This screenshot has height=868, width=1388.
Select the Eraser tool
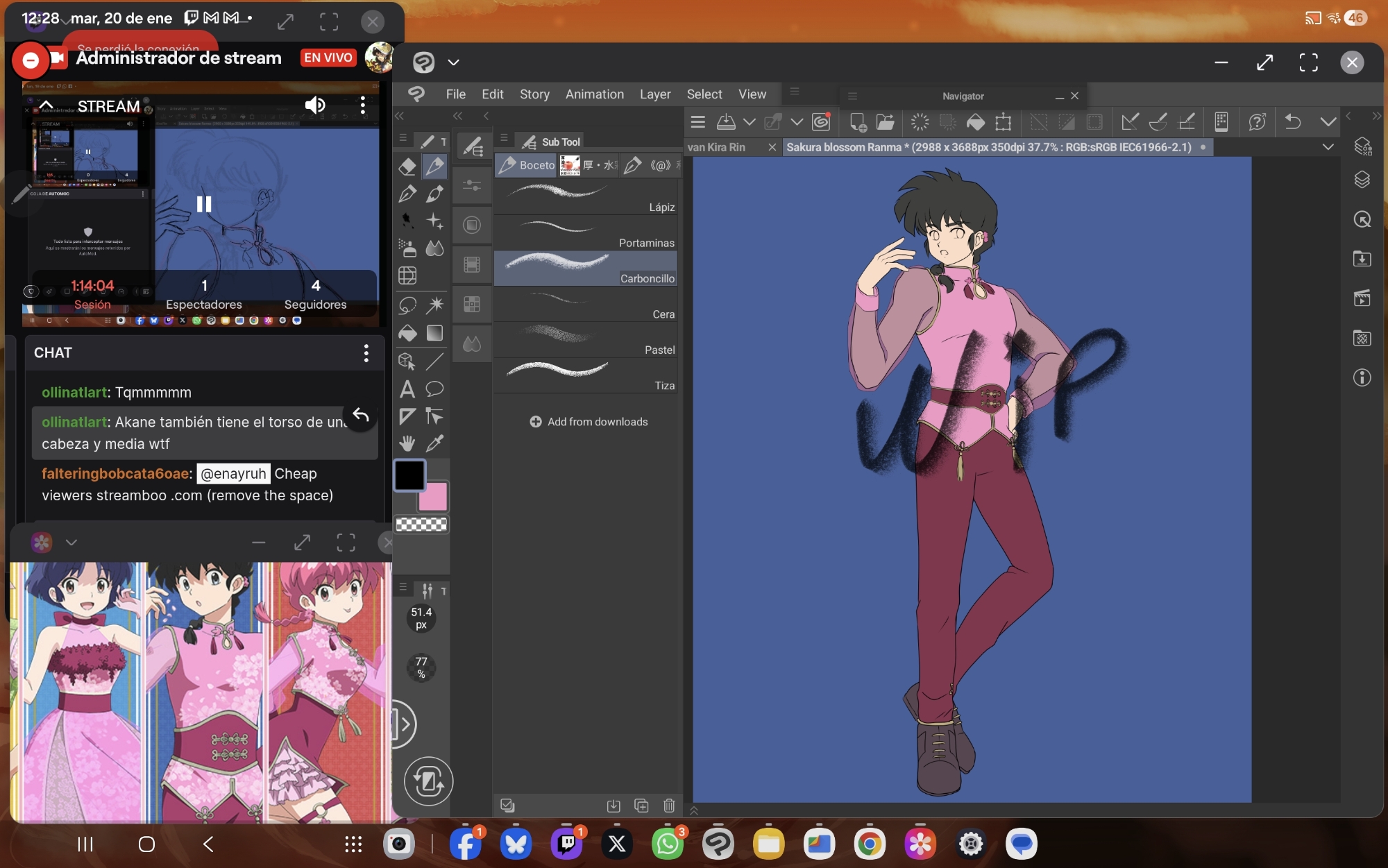click(407, 167)
